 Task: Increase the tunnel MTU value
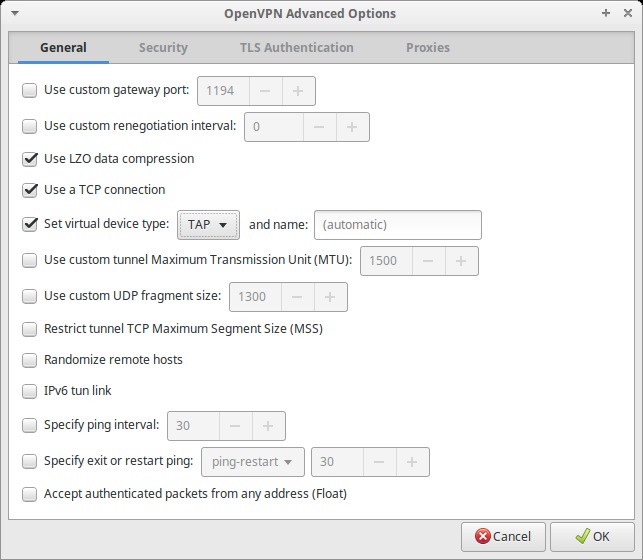pyautogui.click(x=461, y=261)
